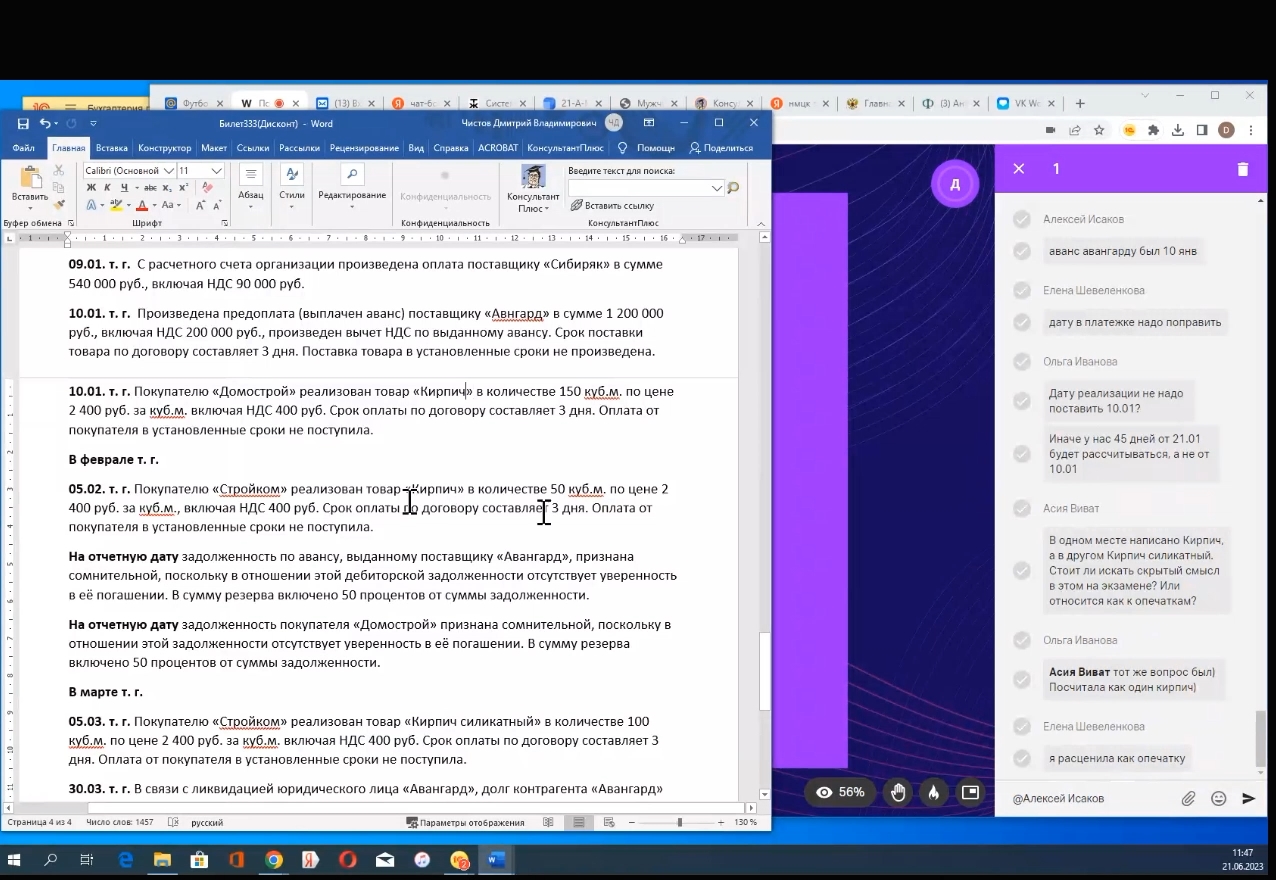The image size is (1276, 880).
Task: Collapse the Word ribbon arrow
Action: click(762, 223)
